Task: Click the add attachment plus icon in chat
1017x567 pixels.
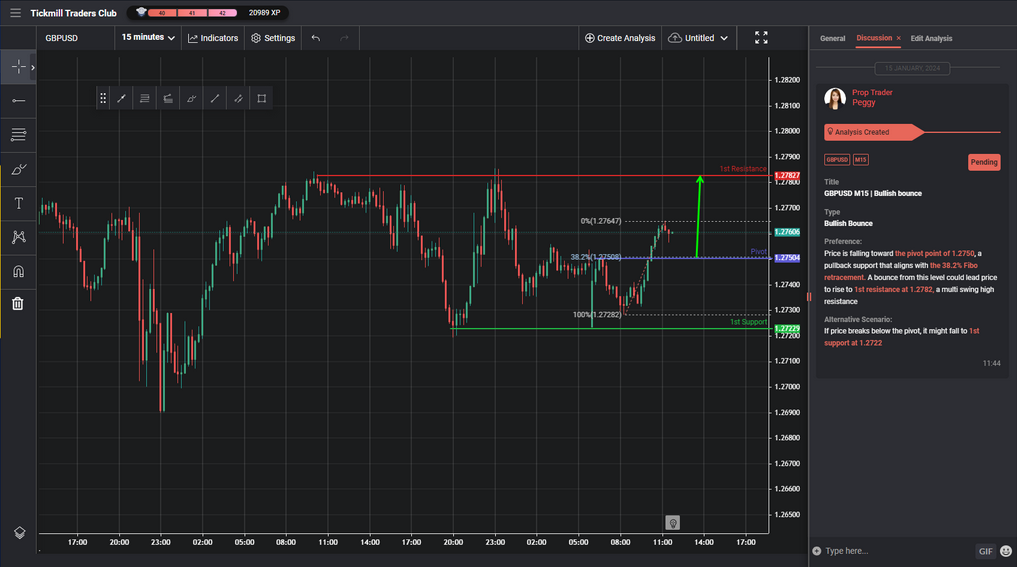Action: pos(817,551)
